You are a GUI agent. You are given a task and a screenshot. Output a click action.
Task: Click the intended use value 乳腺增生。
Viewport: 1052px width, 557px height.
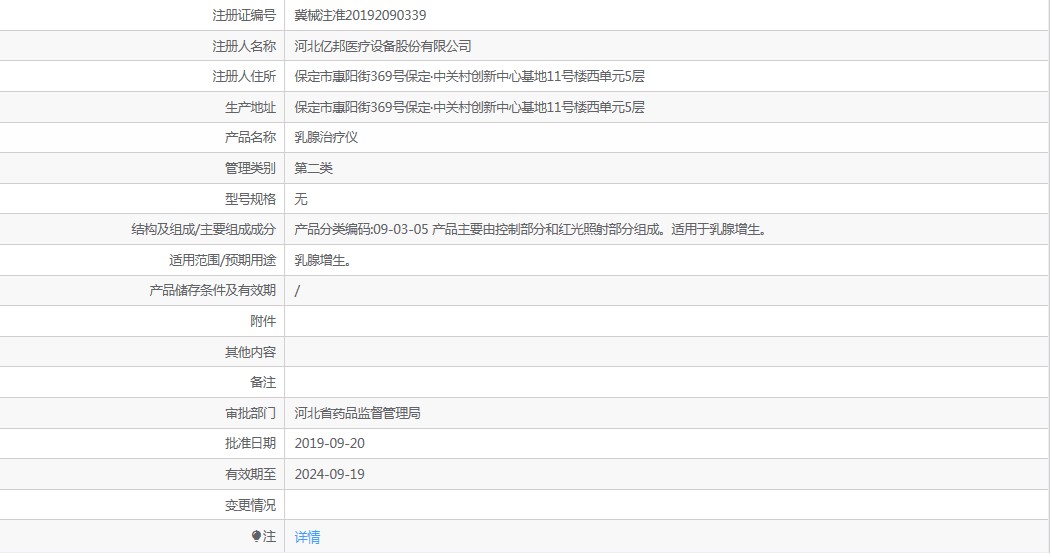(323, 260)
